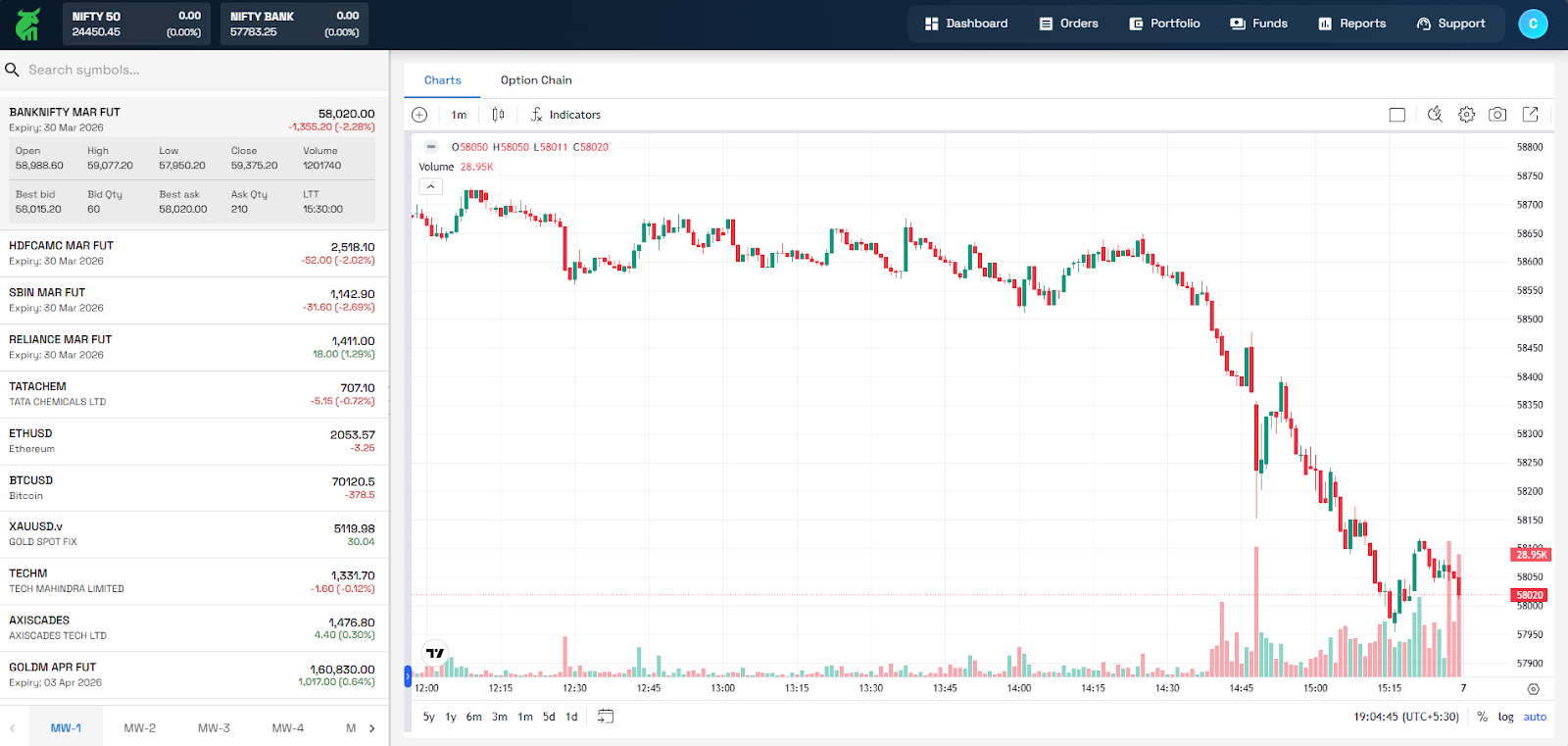Click the quick search lightning icon
The image size is (1568, 746).
tap(1435, 115)
